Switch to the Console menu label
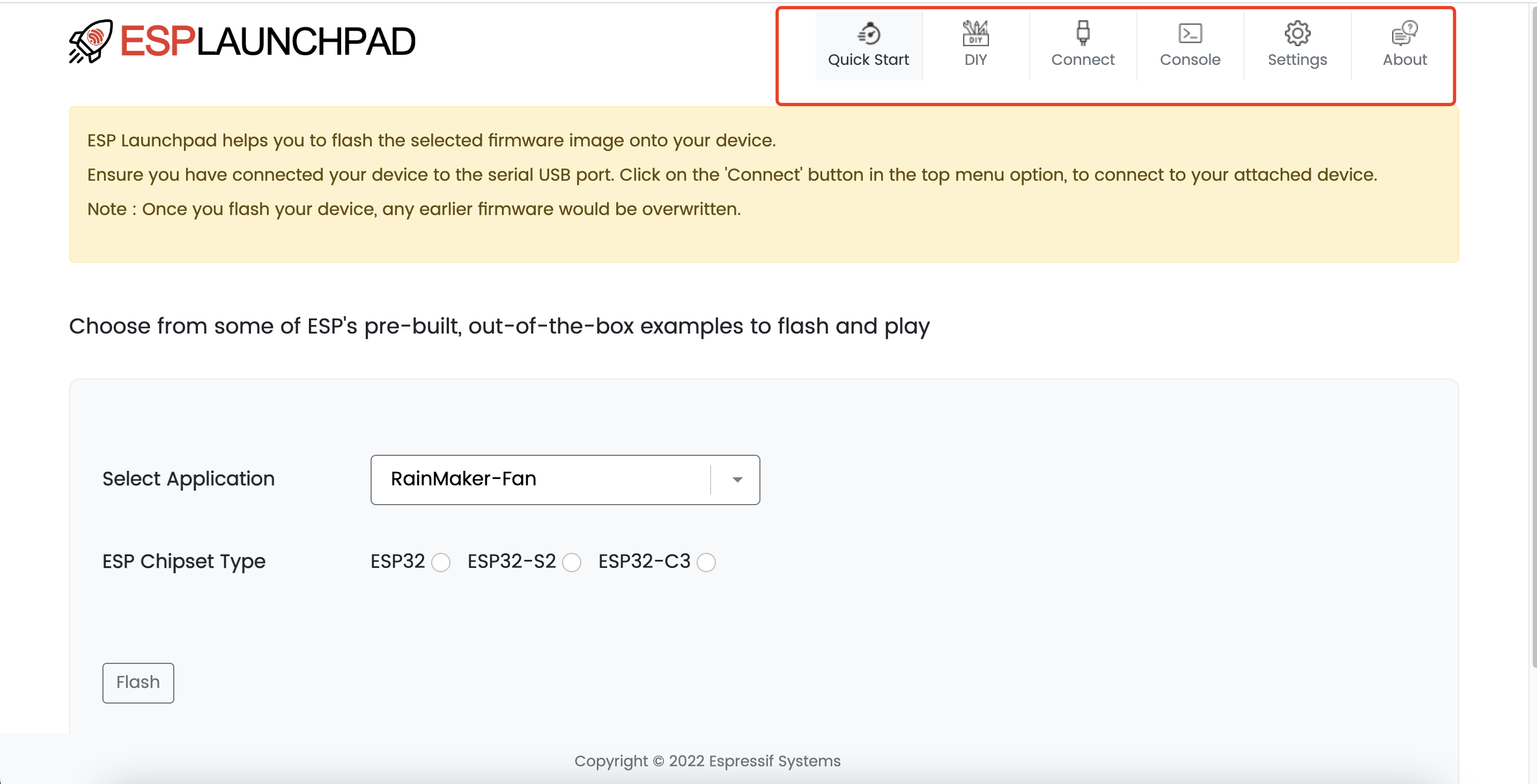1537x784 pixels. coord(1189,60)
